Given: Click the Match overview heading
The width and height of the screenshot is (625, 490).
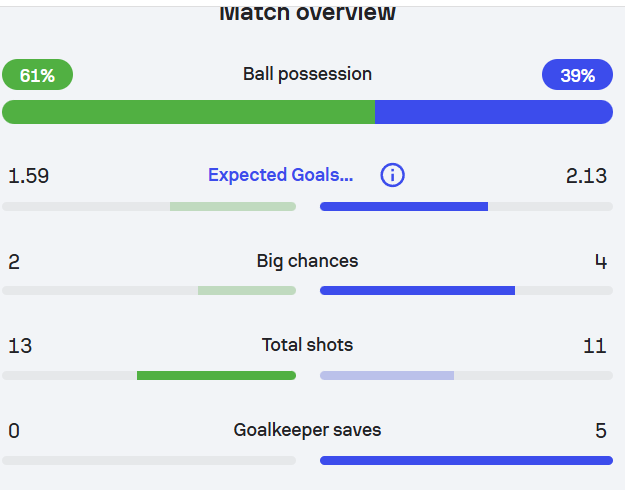Looking at the screenshot, I should (307, 13).
